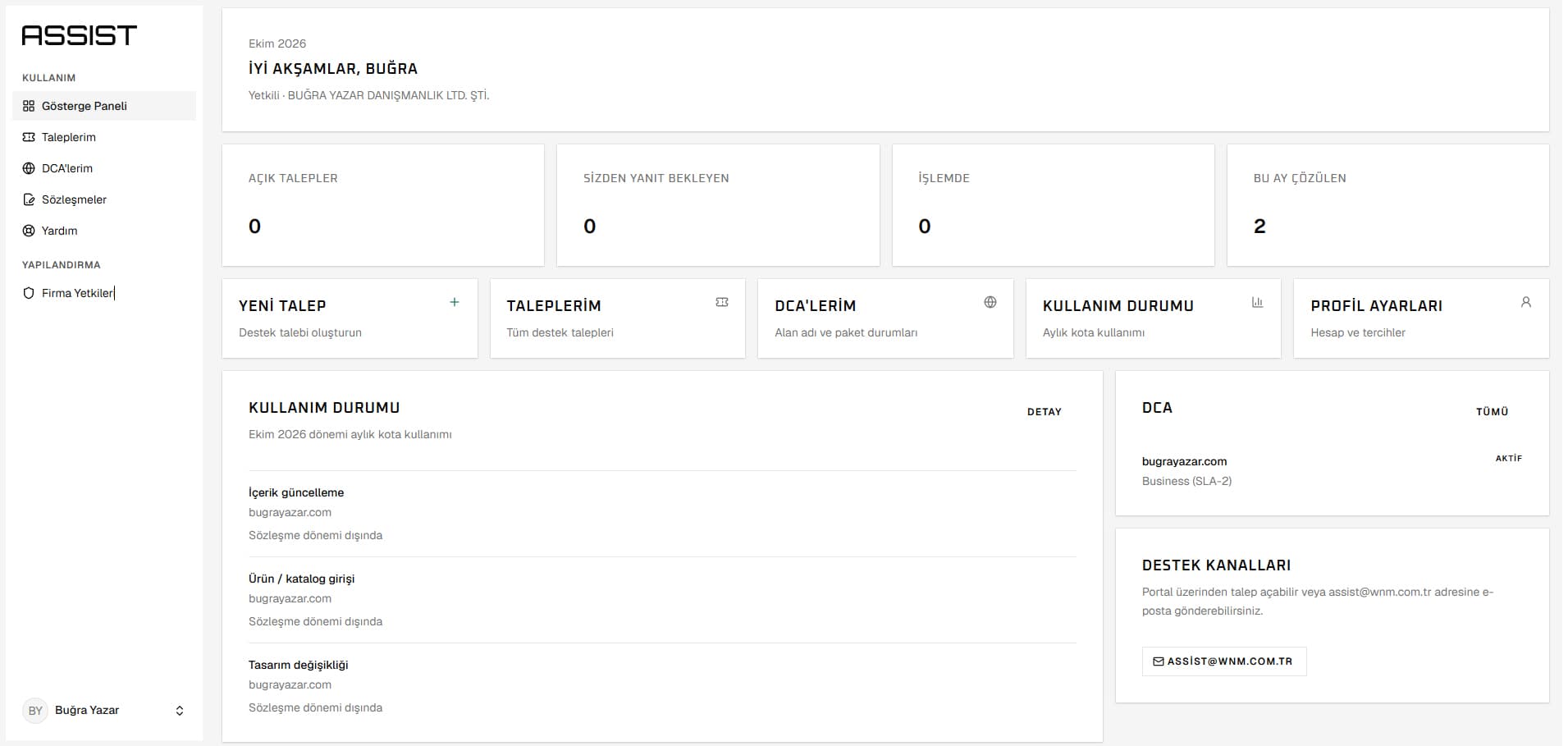
Task: Click the AKTİF status badge
Action: point(1508,459)
